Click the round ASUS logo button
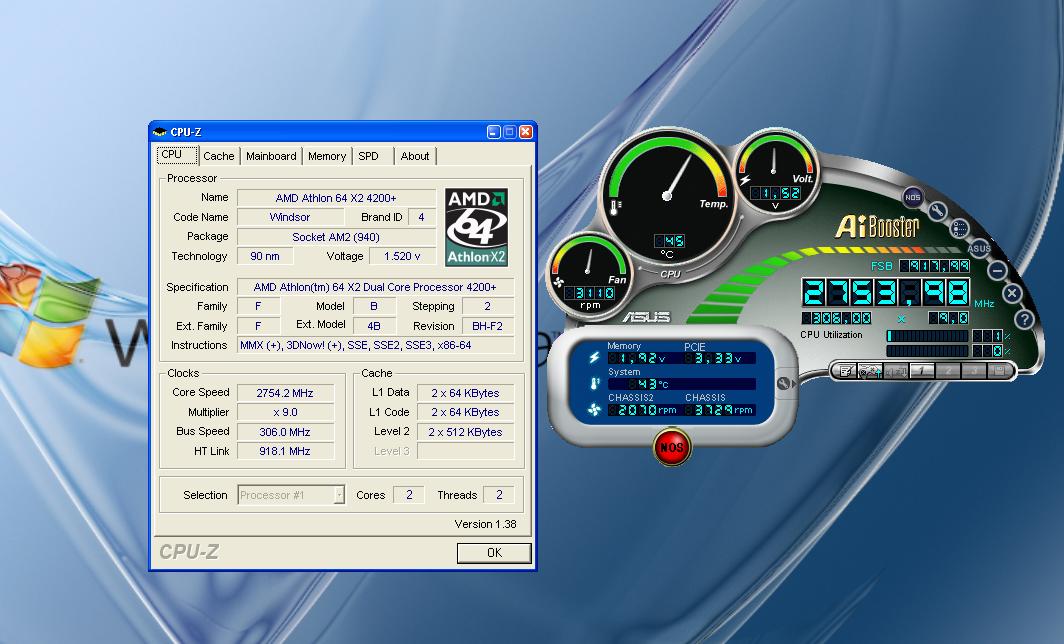The image size is (1064, 644). (x=978, y=248)
